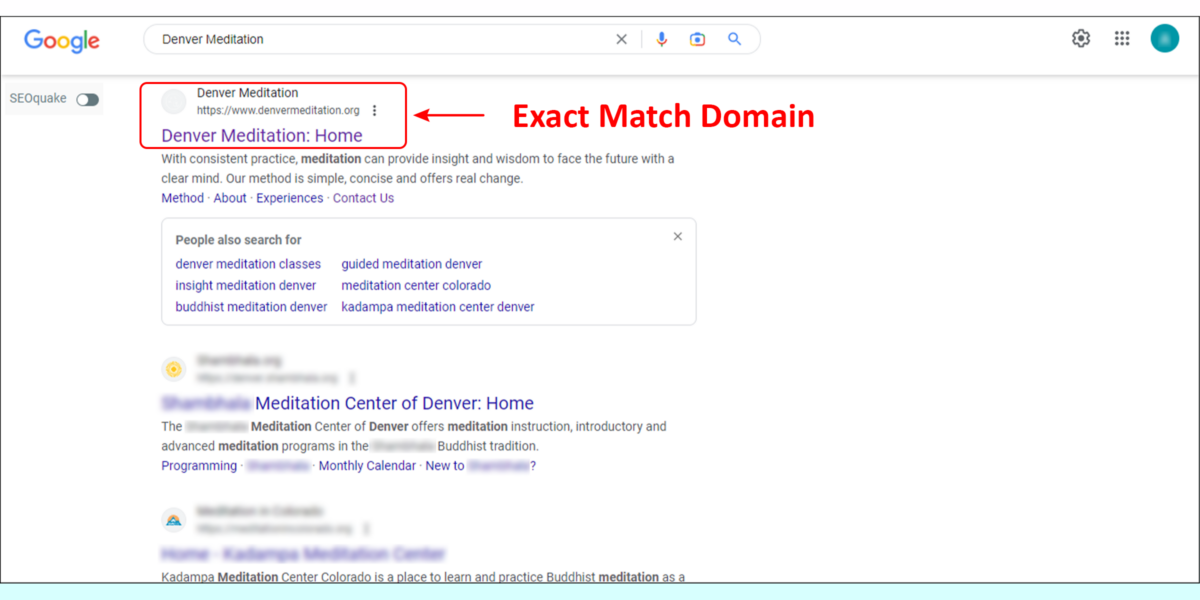Screen dimensions: 1200x600
Task: Visit the "Contact Us" sitelink
Action: (x=363, y=197)
